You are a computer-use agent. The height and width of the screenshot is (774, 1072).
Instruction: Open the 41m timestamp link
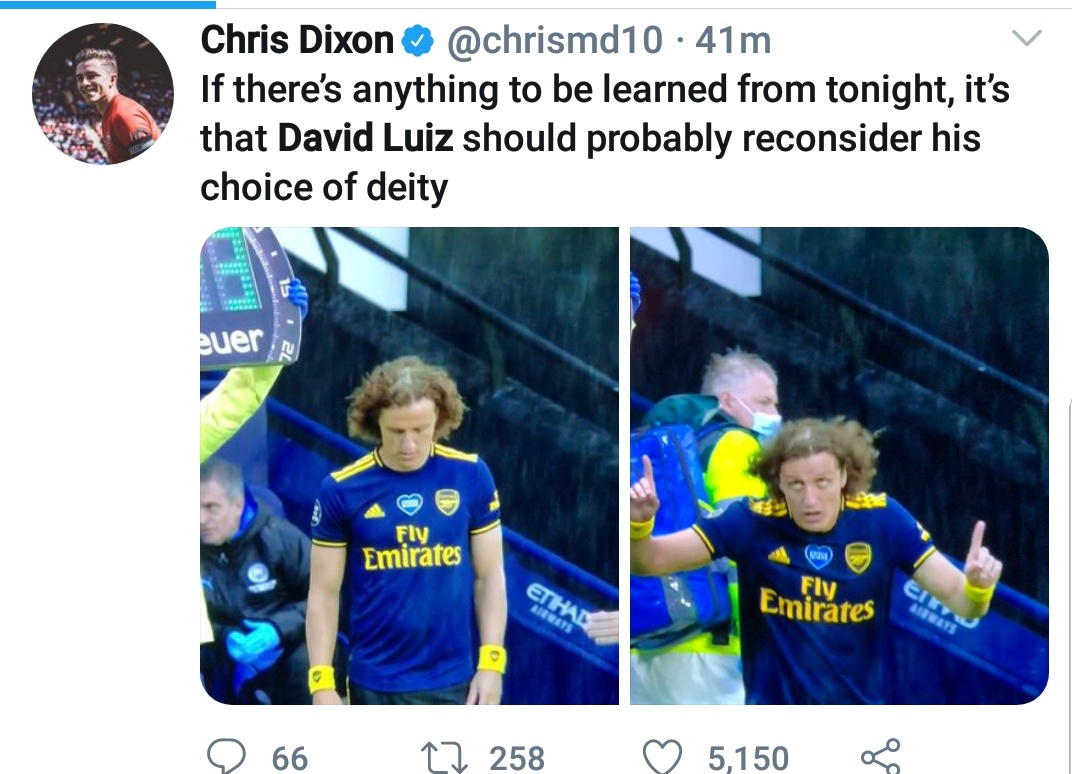pyautogui.click(x=733, y=40)
